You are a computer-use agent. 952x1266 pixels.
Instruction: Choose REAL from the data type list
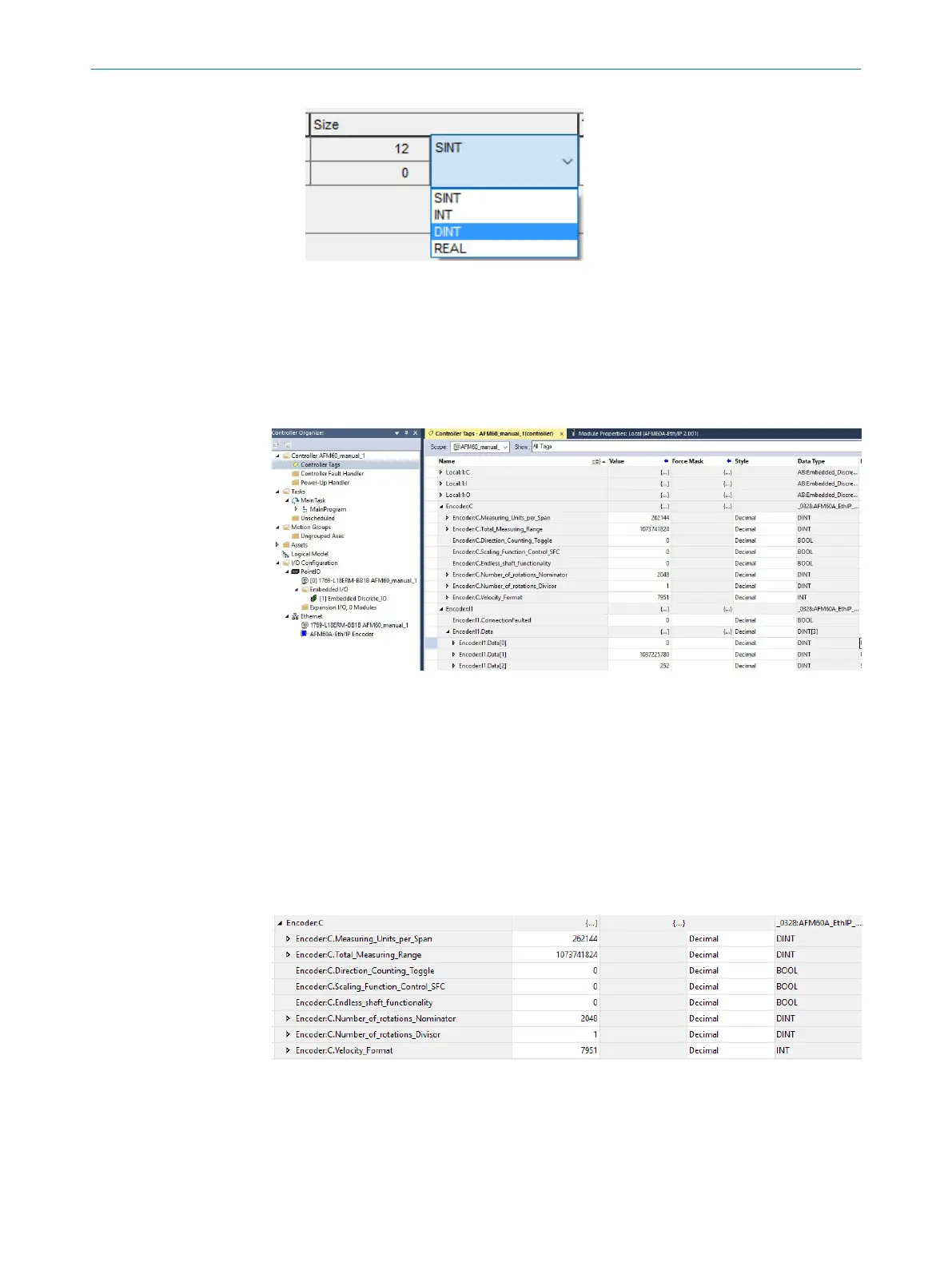click(x=504, y=249)
